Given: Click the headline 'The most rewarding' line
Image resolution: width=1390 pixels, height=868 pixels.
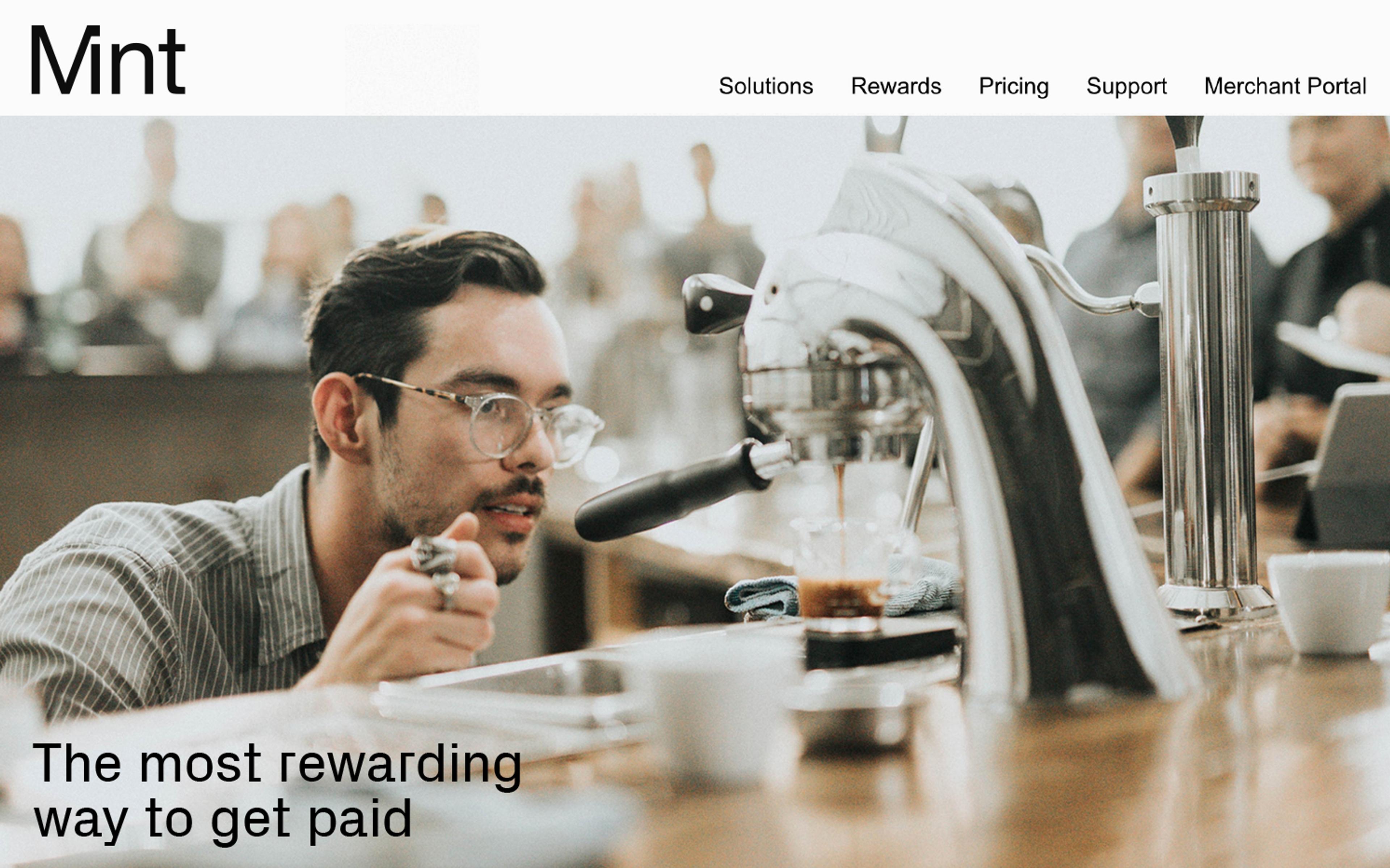Looking at the screenshot, I should tap(277, 764).
